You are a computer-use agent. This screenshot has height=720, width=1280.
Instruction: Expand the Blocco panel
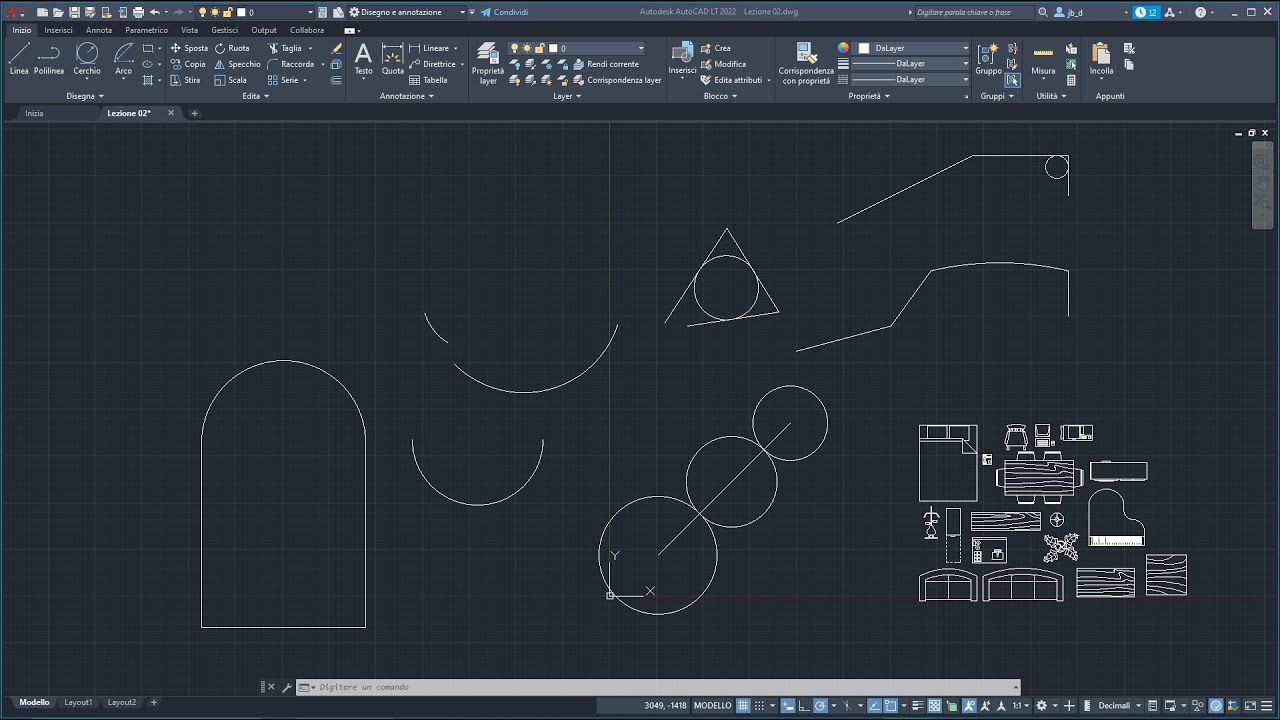pos(720,96)
